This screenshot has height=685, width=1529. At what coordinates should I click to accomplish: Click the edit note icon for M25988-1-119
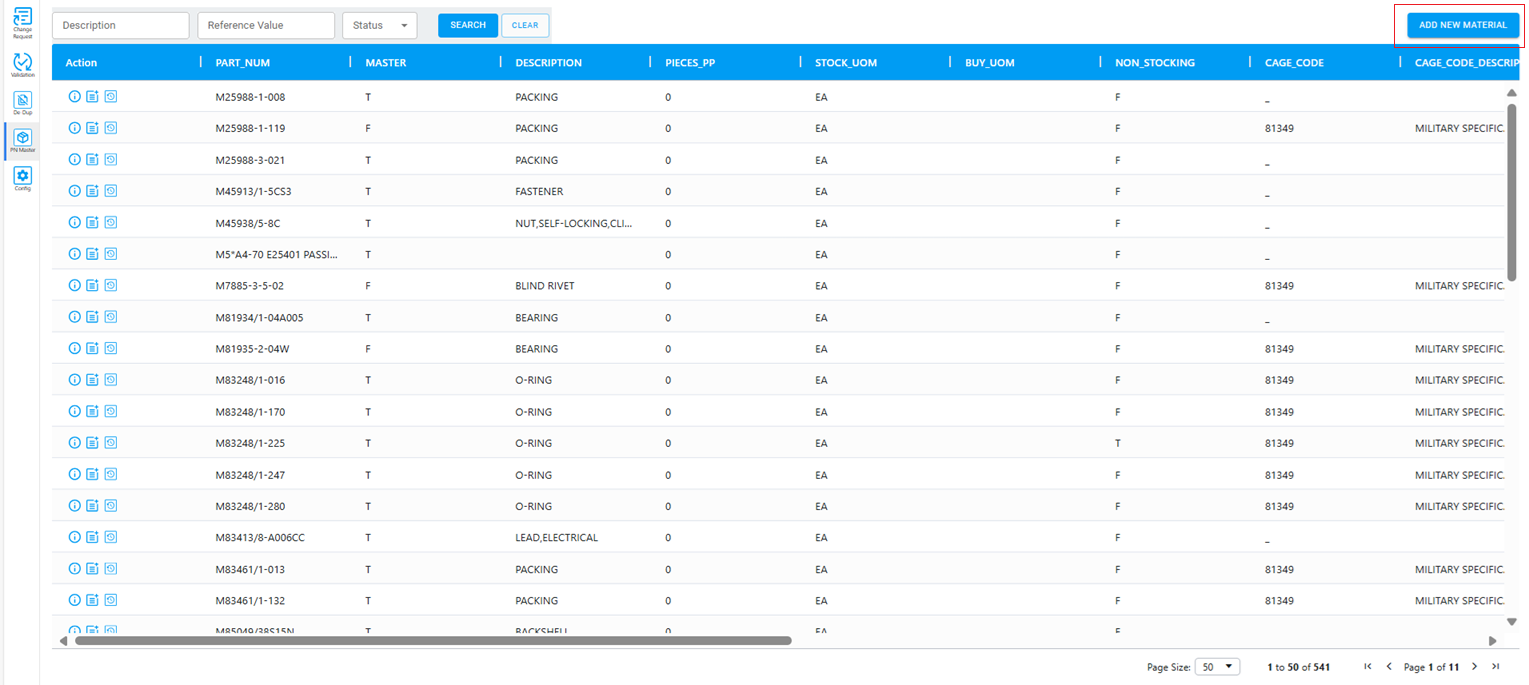tap(92, 128)
